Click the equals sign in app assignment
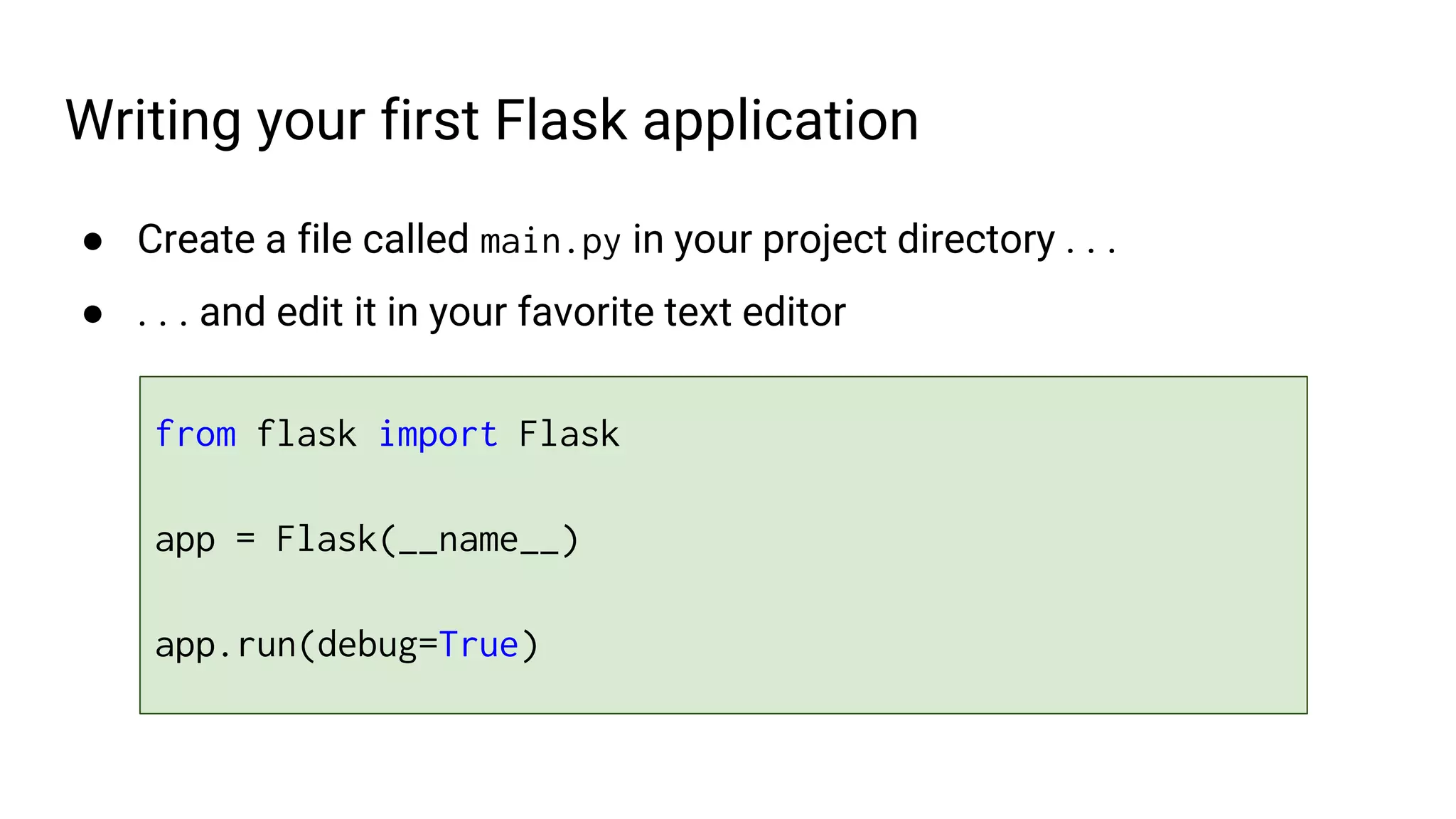Image resolution: width=1456 pixels, height=819 pixels. point(245,539)
